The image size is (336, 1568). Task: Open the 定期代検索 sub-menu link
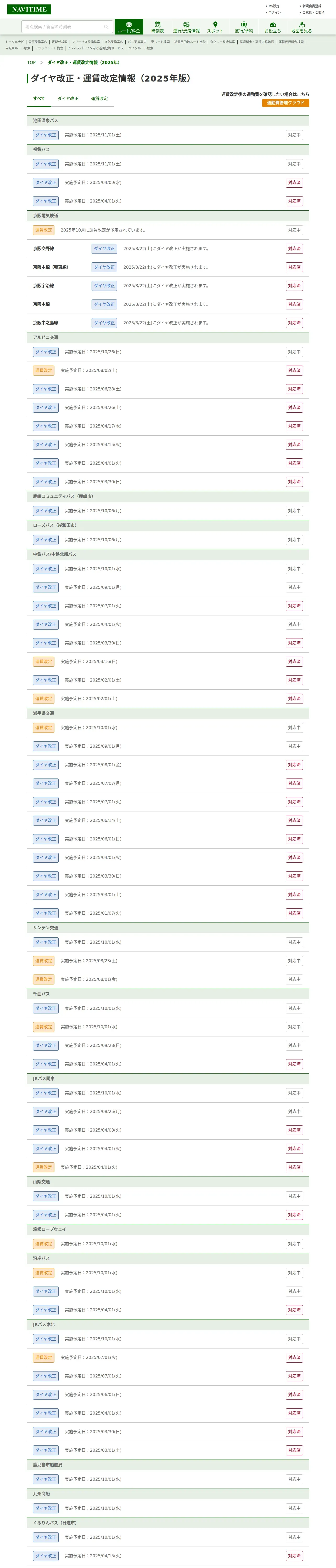coord(60,42)
